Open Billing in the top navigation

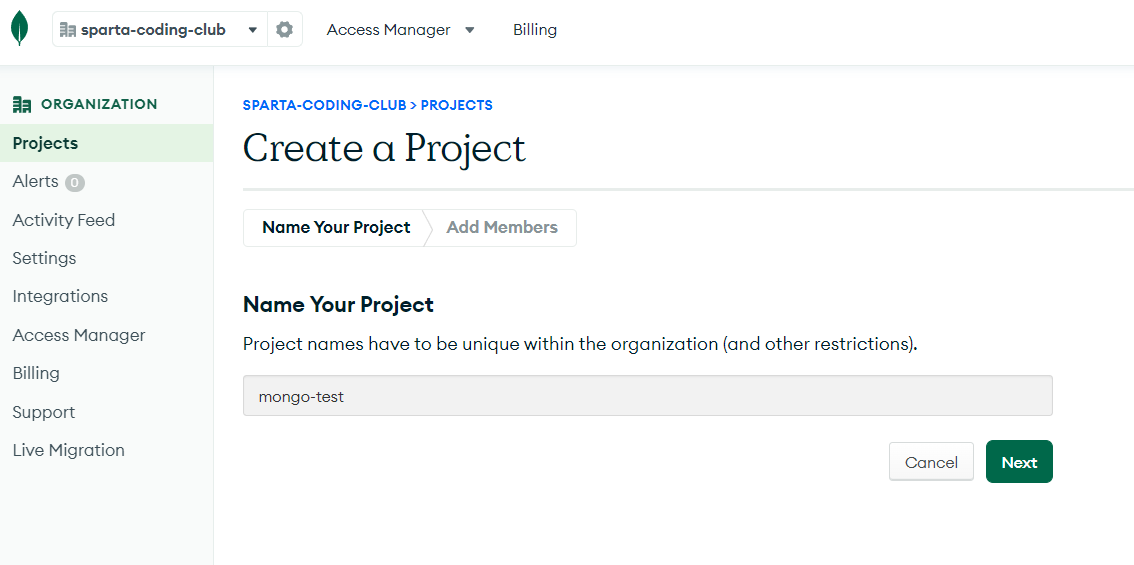pos(535,30)
